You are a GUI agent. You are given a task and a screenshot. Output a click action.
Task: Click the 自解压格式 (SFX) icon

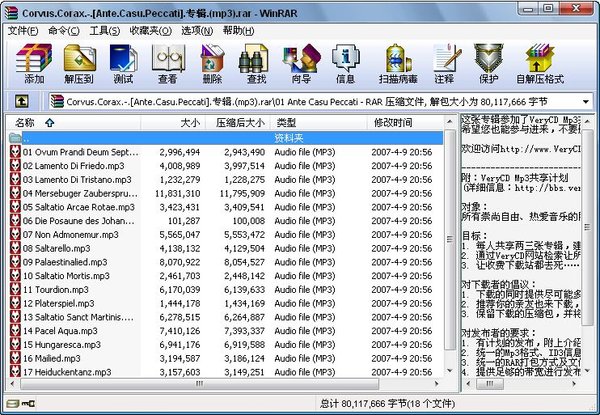[540, 63]
